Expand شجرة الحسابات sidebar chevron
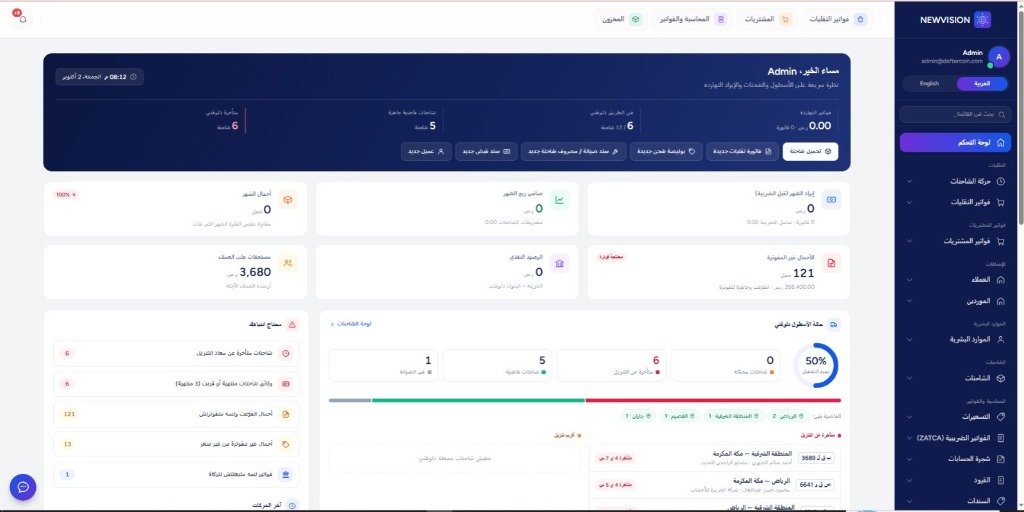Viewport: 1024px width, 512px height. pyautogui.click(x=908, y=459)
